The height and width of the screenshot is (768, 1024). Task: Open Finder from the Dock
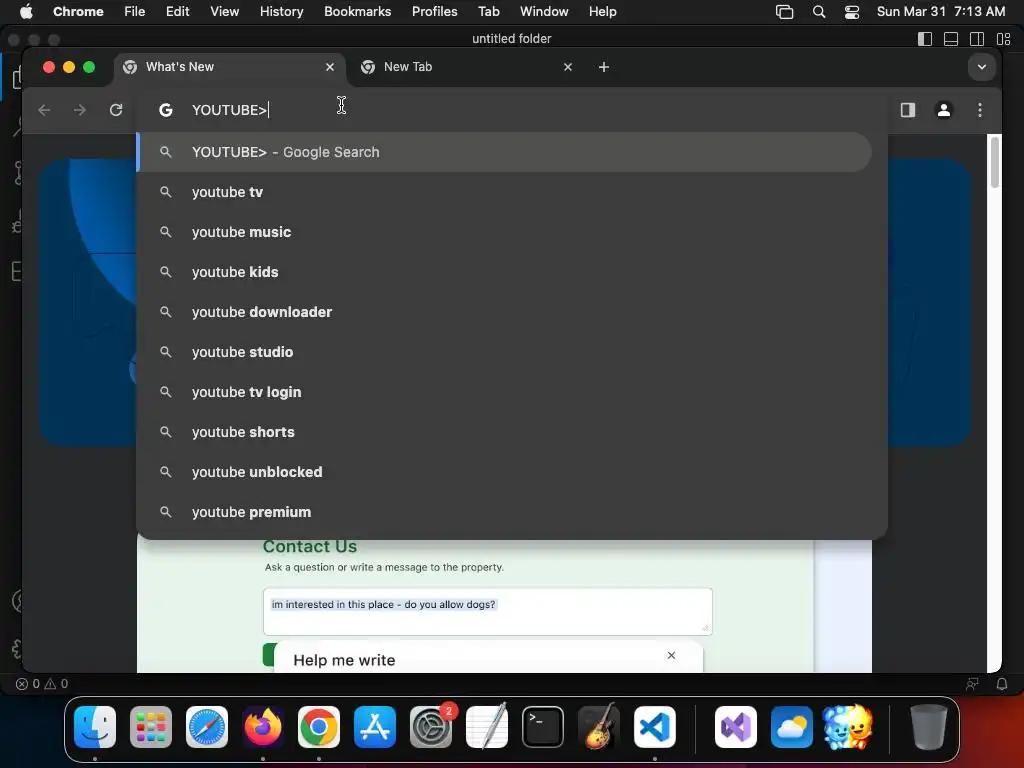click(95, 727)
